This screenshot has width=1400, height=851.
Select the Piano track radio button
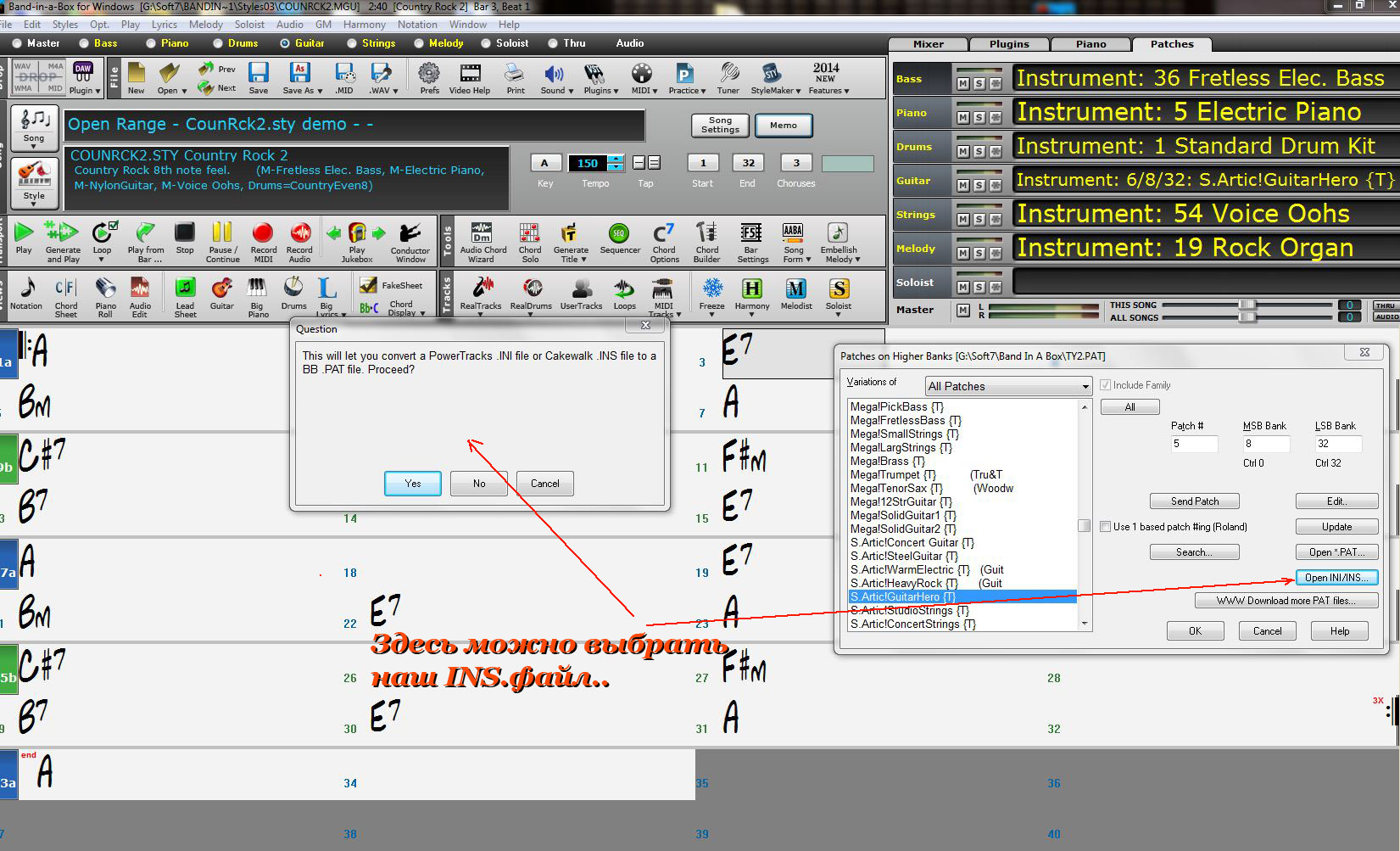click(151, 43)
